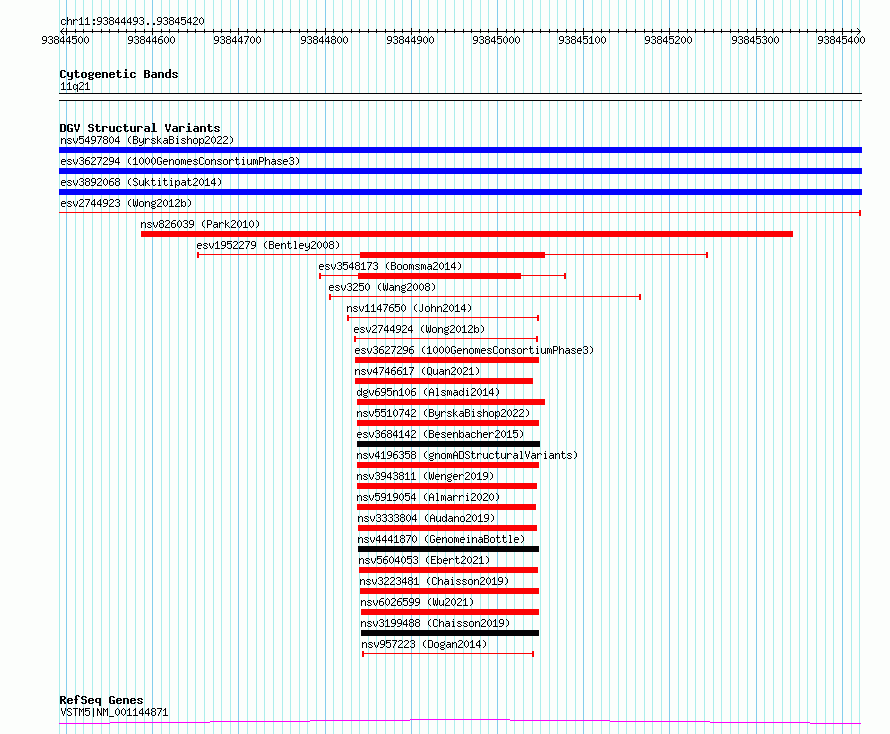Click the nsv826039 (Park2010) label

(x=200, y=224)
